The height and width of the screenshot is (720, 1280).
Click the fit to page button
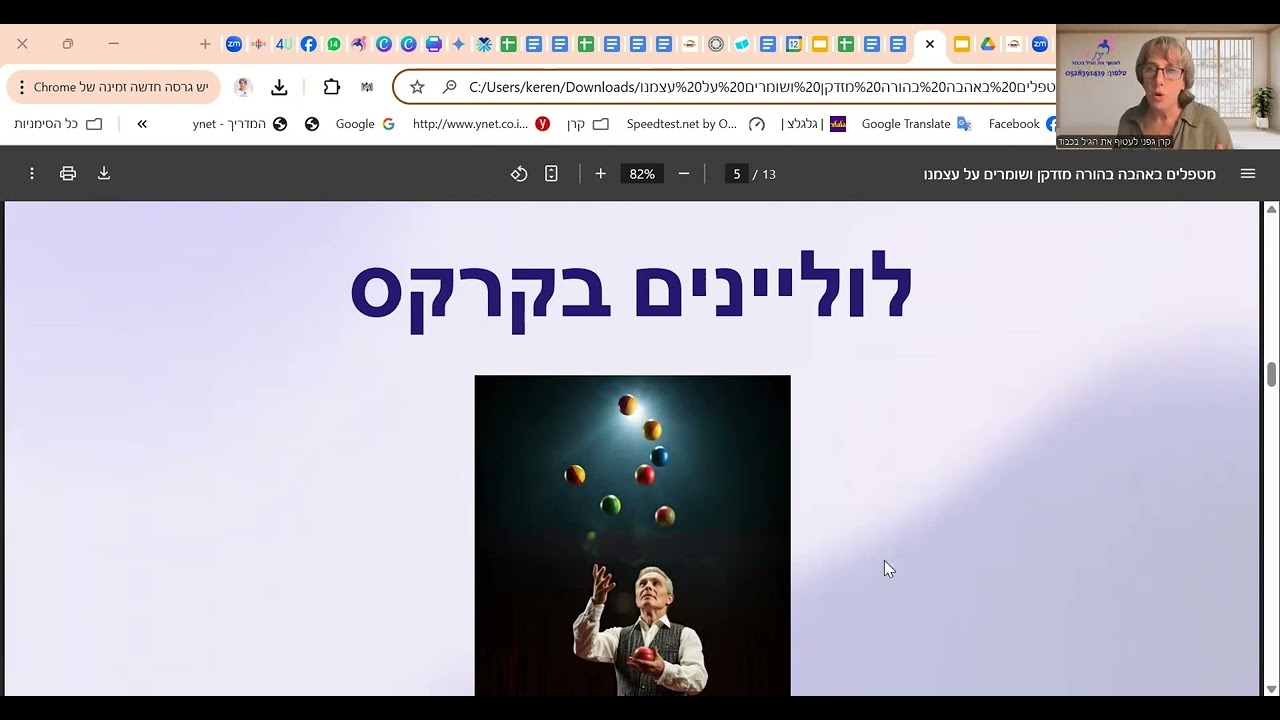[551, 174]
